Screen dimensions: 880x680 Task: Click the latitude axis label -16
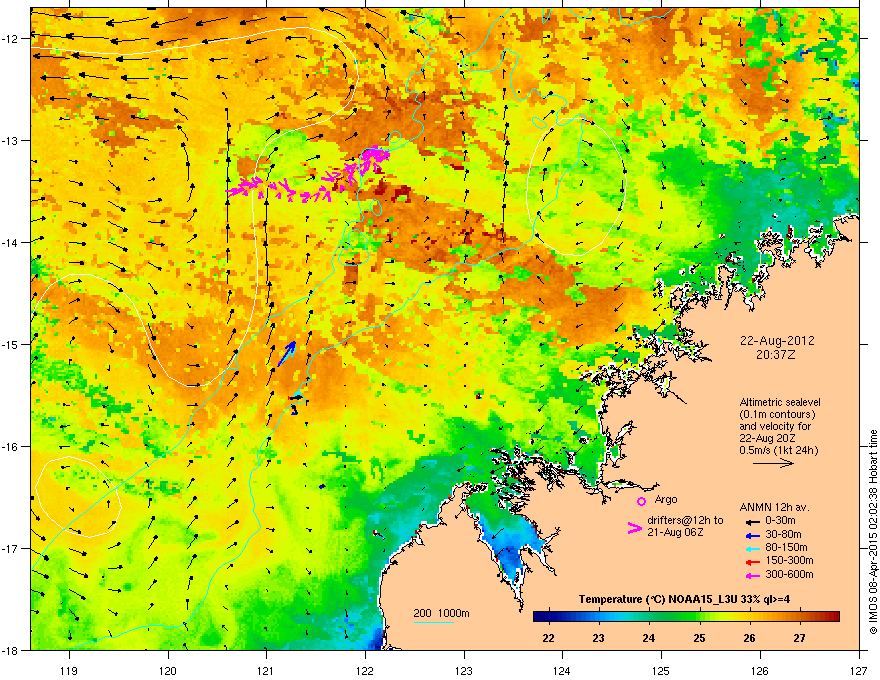[11, 447]
